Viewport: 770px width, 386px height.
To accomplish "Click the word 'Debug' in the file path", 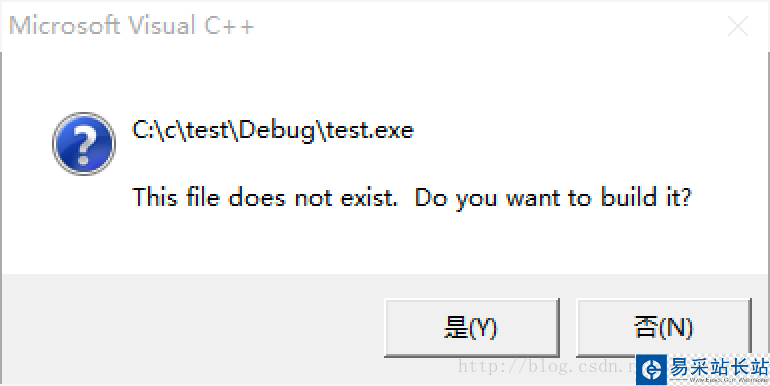I will pos(277,131).
